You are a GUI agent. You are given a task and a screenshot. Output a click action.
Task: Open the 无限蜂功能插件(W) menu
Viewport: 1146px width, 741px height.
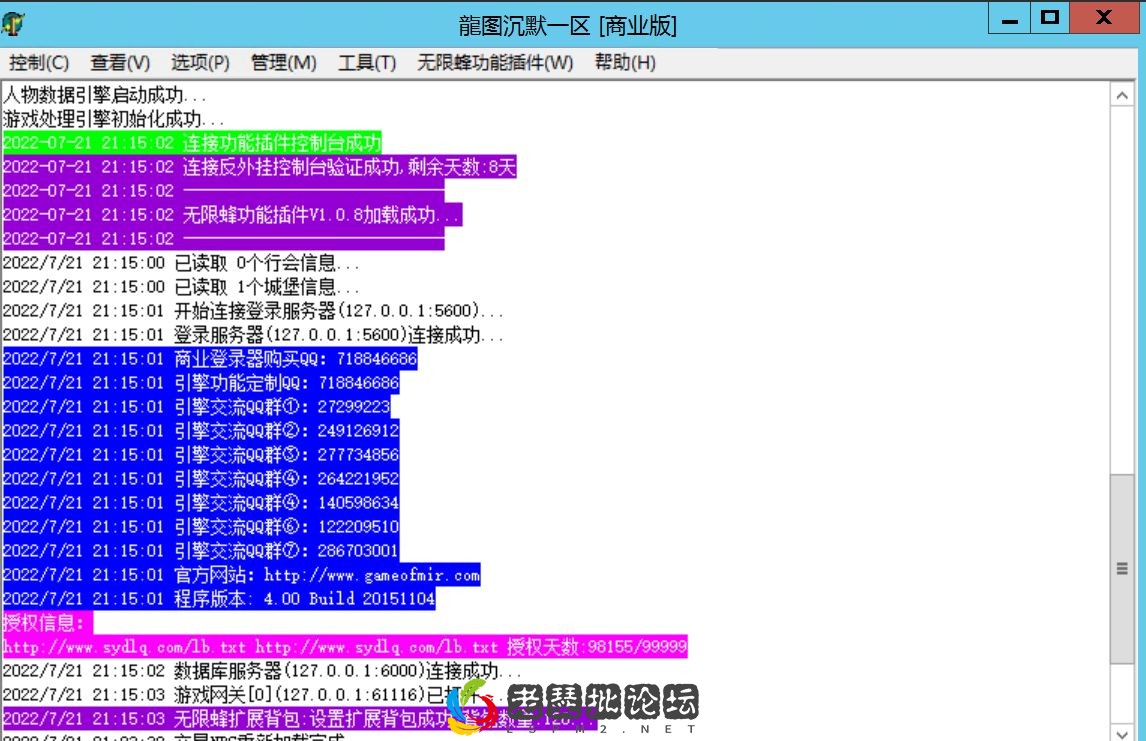(x=495, y=63)
